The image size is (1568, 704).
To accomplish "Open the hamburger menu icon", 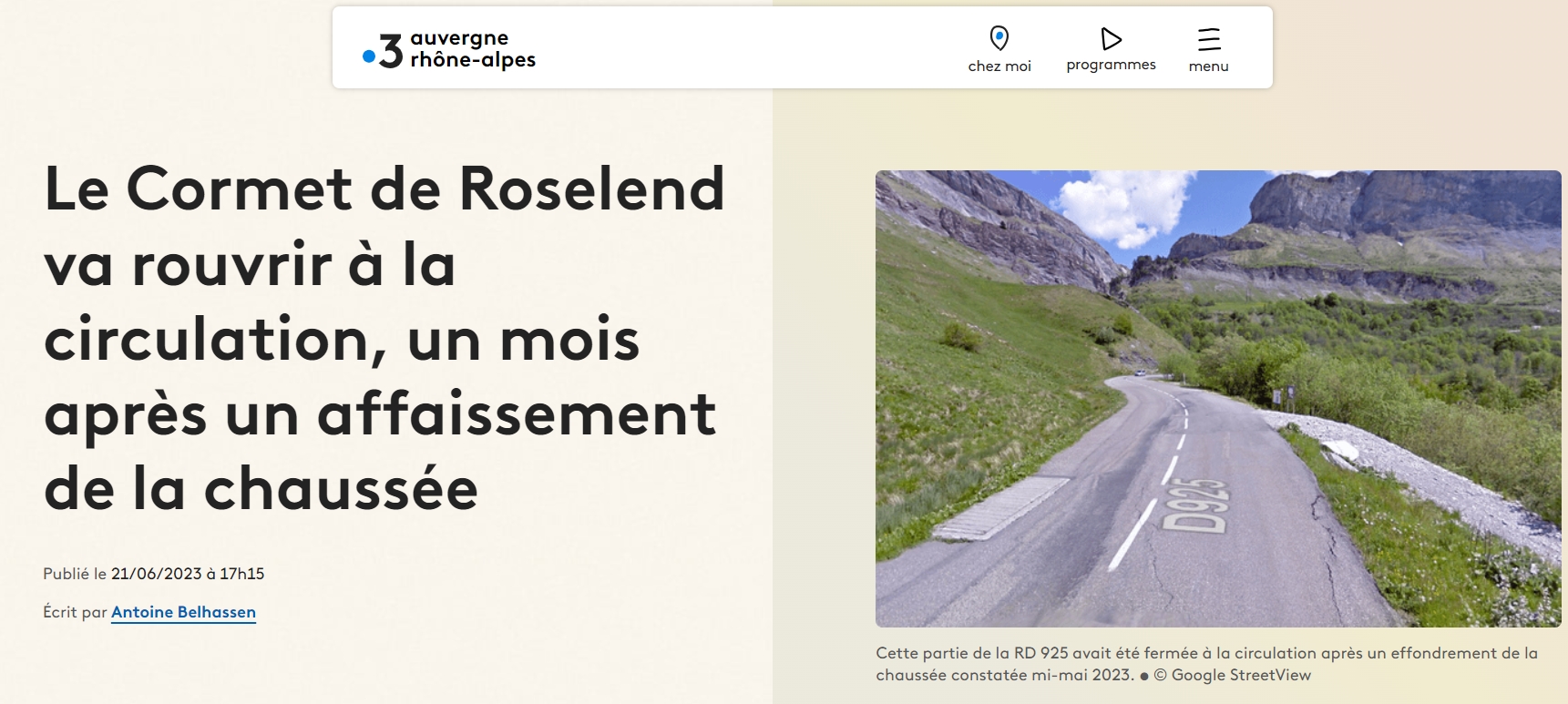I will point(1209,38).
